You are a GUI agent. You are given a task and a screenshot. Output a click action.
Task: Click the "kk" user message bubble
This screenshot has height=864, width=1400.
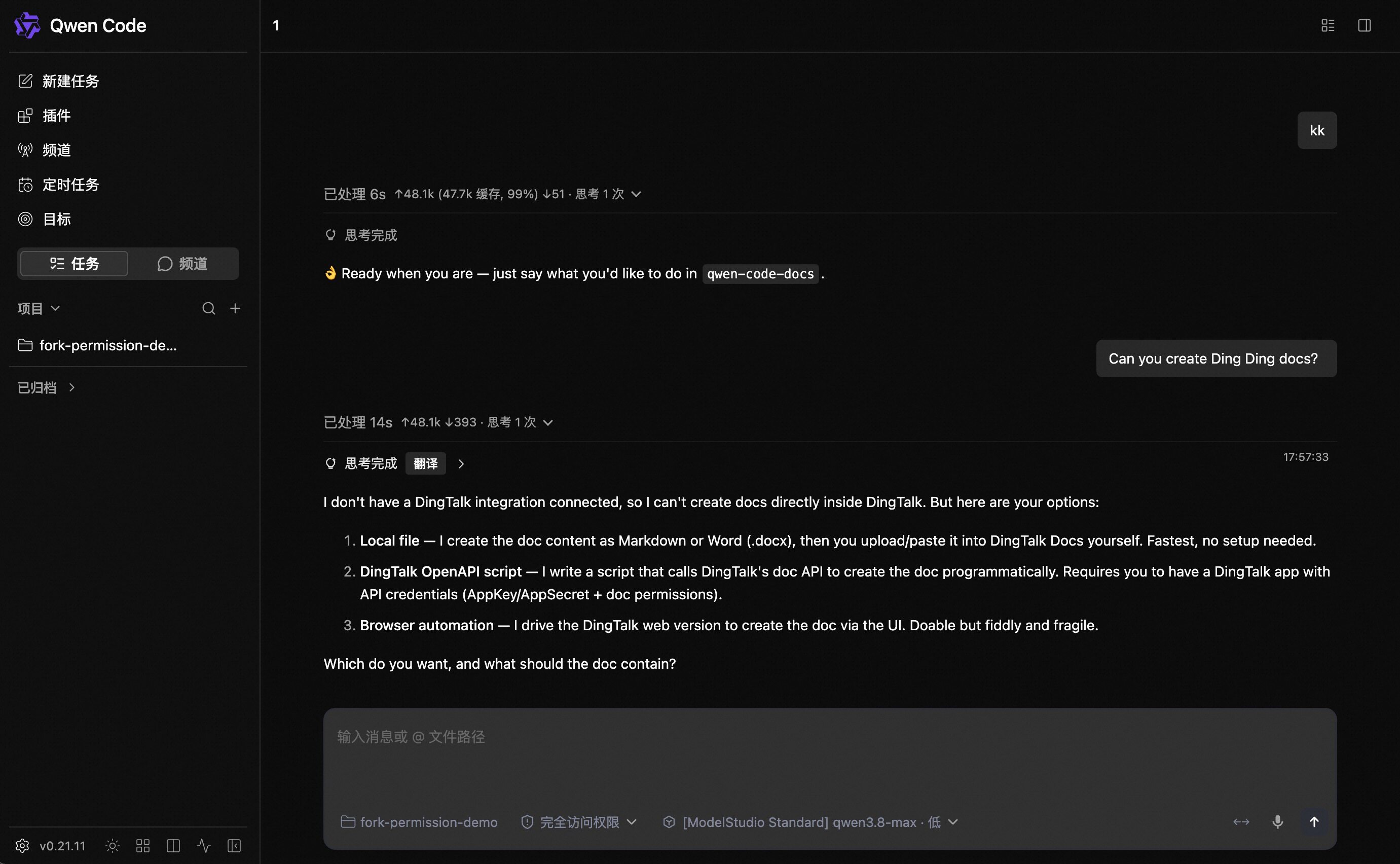[1317, 130]
